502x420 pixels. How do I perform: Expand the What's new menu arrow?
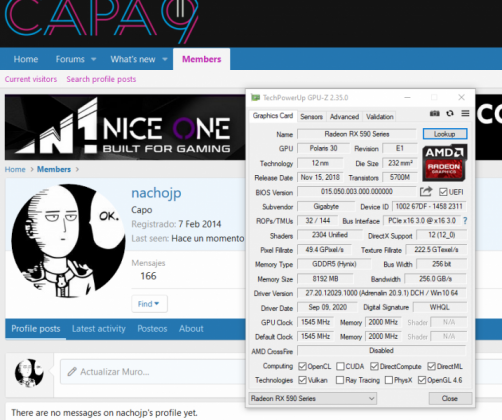[165, 59]
